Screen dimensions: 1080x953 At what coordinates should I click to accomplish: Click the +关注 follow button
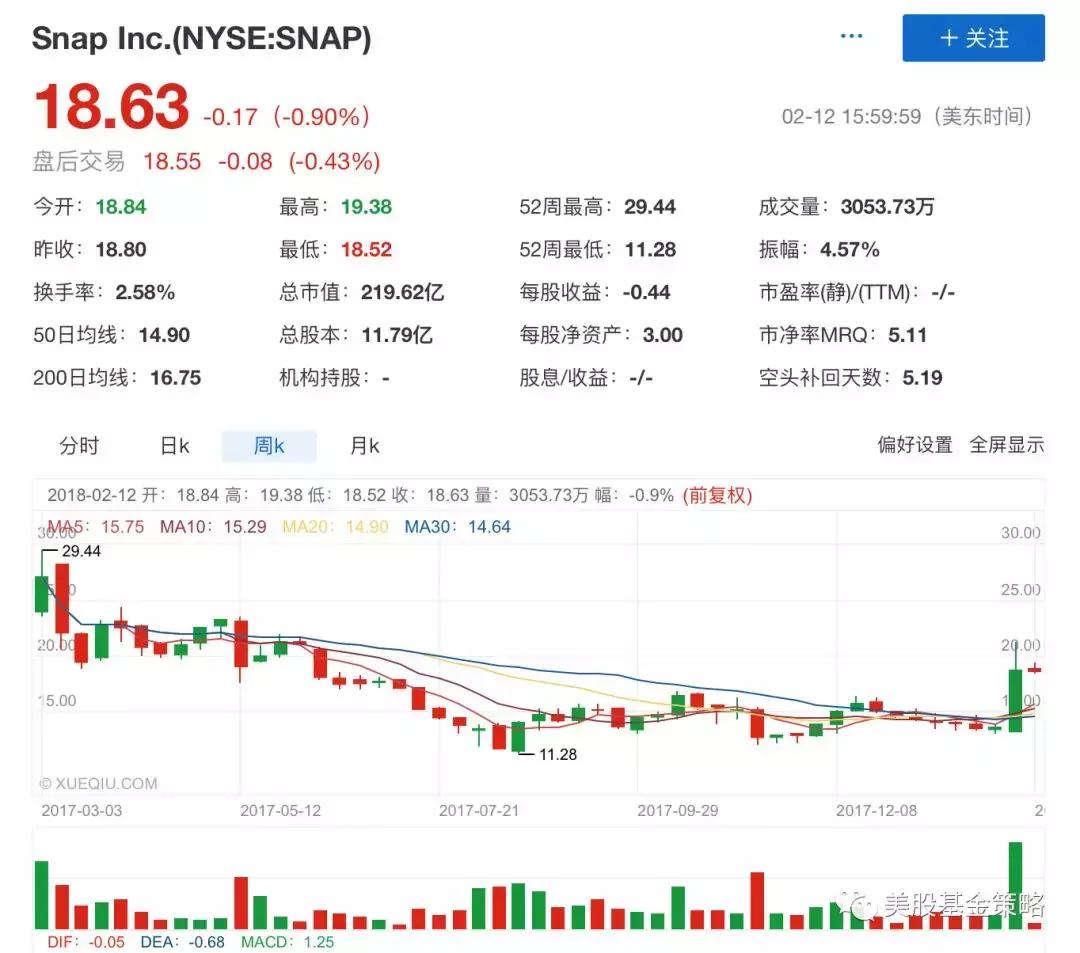coord(972,38)
